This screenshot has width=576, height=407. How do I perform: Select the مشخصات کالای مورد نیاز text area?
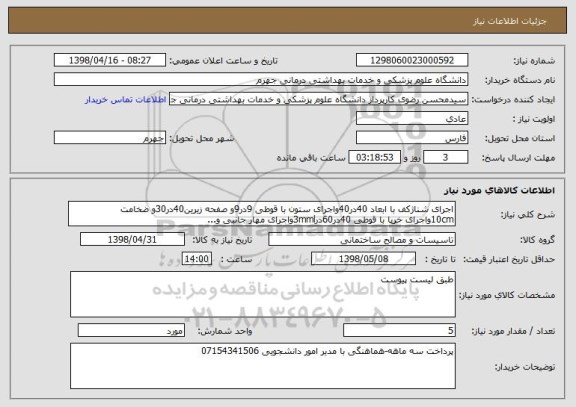263,295
